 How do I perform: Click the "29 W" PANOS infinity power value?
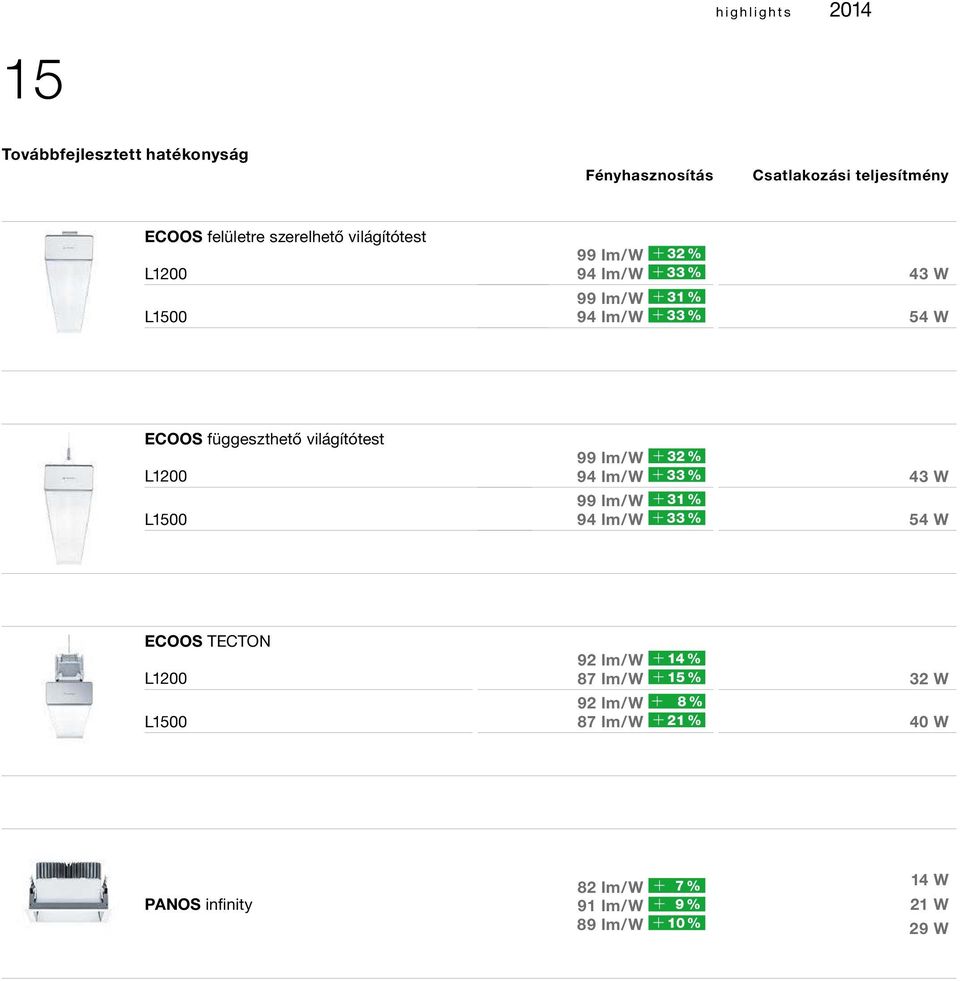pos(929,929)
